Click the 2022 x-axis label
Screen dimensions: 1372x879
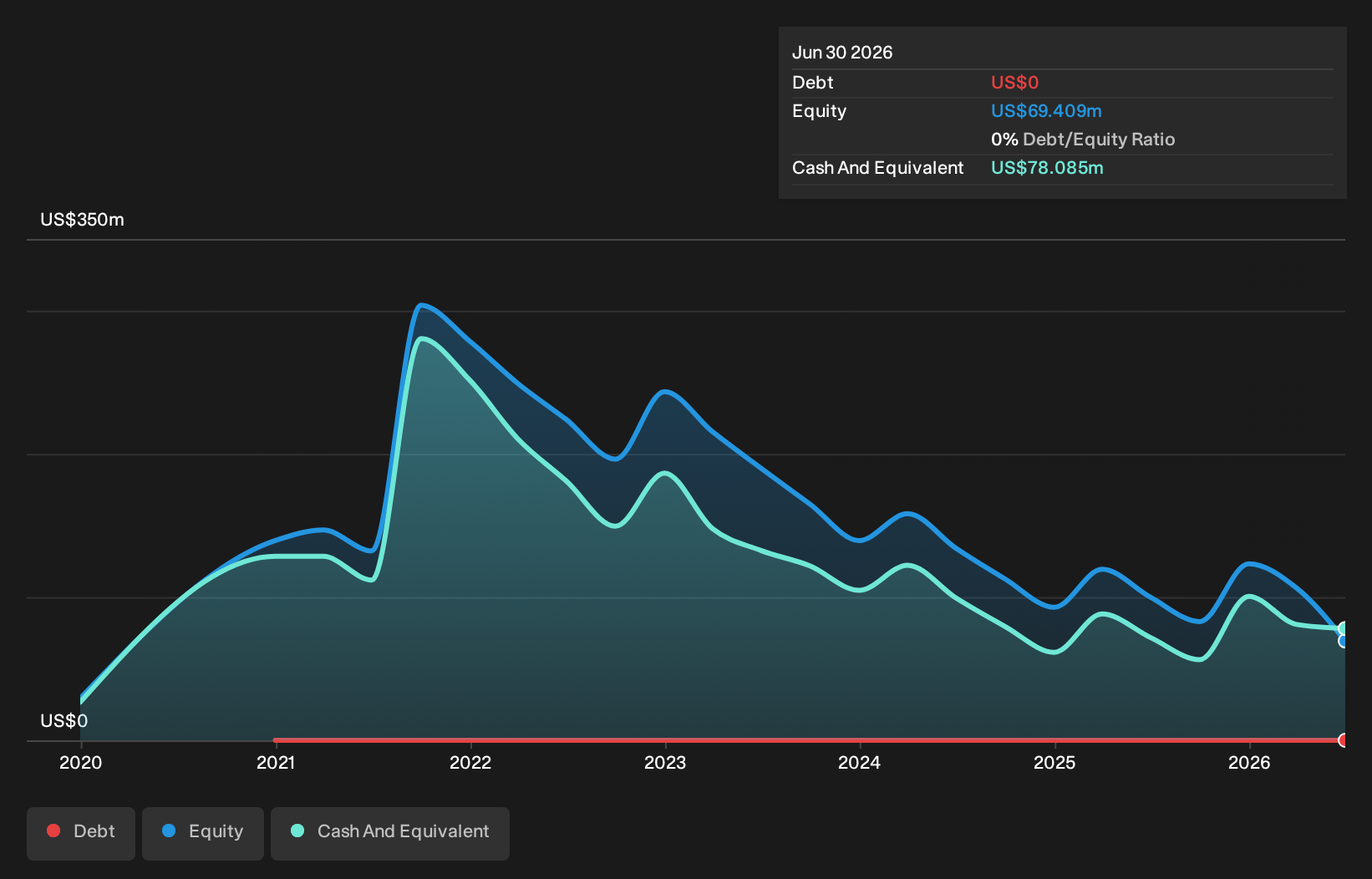(470, 762)
